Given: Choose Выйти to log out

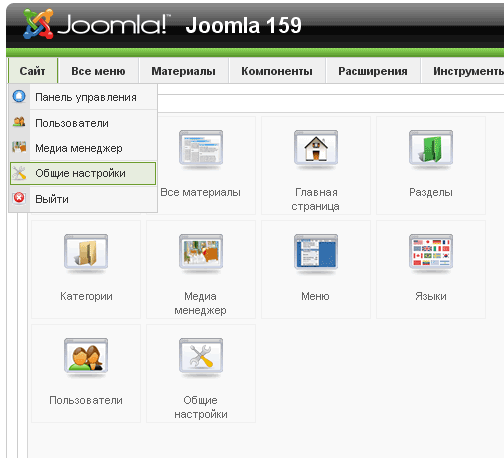Looking at the screenshot, I should [83, 199].
